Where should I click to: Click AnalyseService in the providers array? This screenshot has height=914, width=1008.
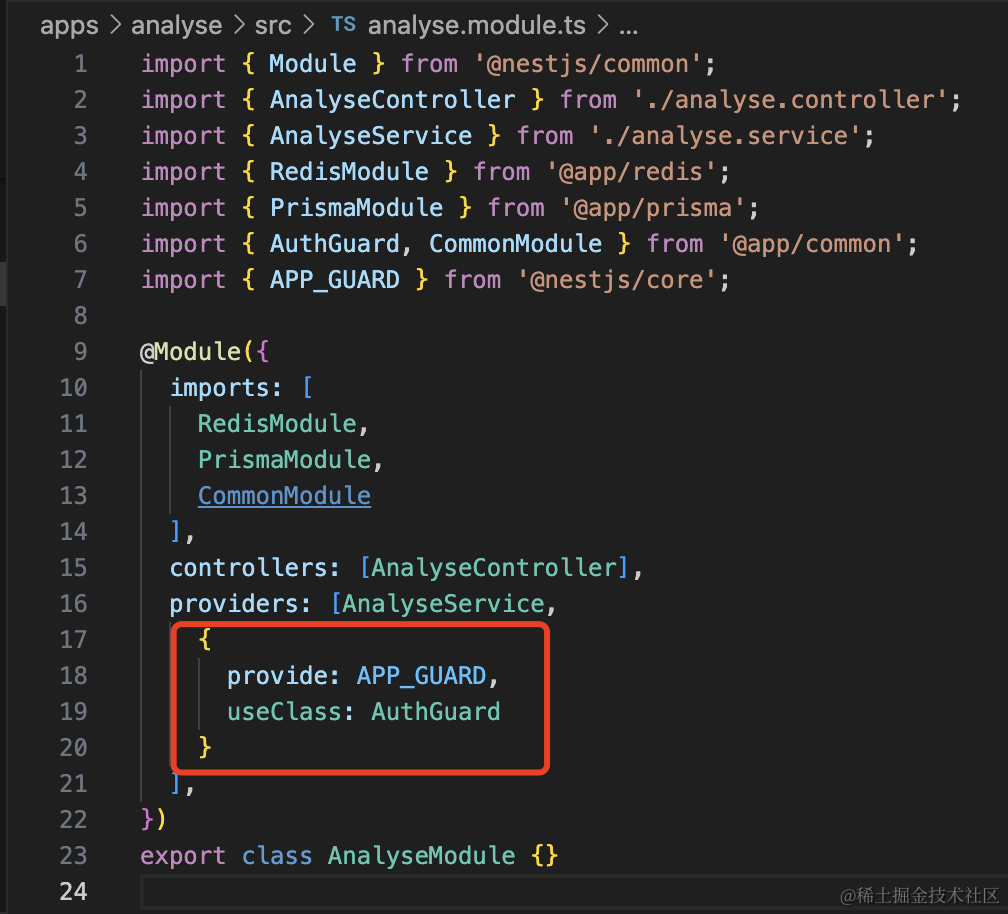click(443, 604)
